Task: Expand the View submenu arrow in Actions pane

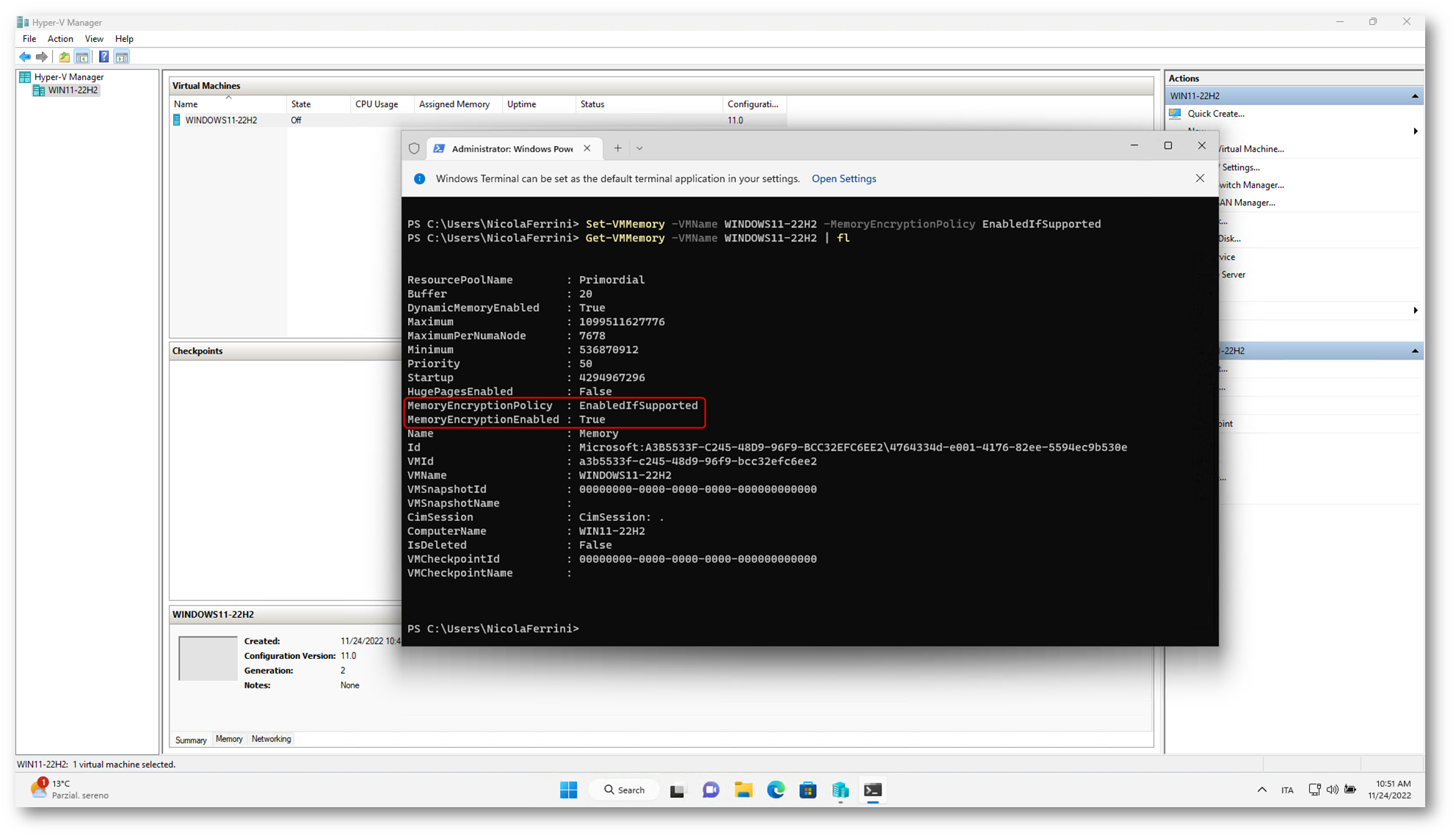Action: [x=1415, y=310]
